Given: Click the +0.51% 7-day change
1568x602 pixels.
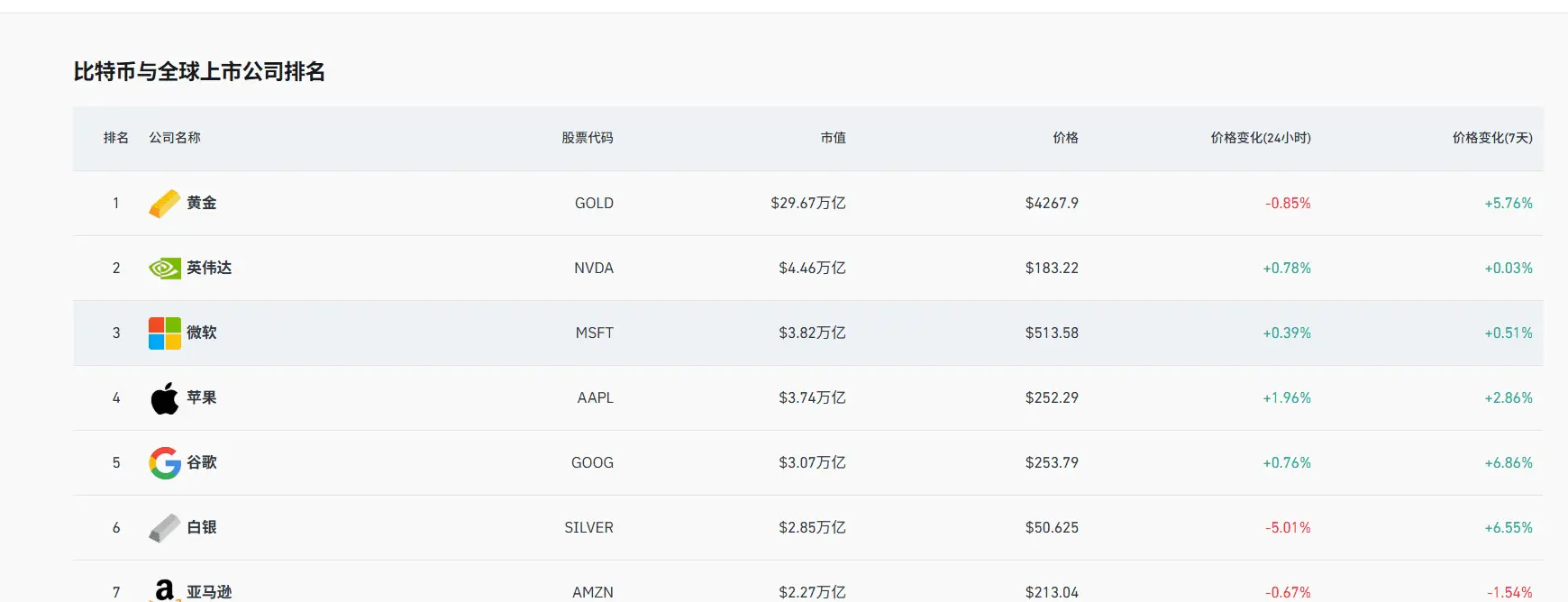Looking at the screenshot, I should [1509, 333].
